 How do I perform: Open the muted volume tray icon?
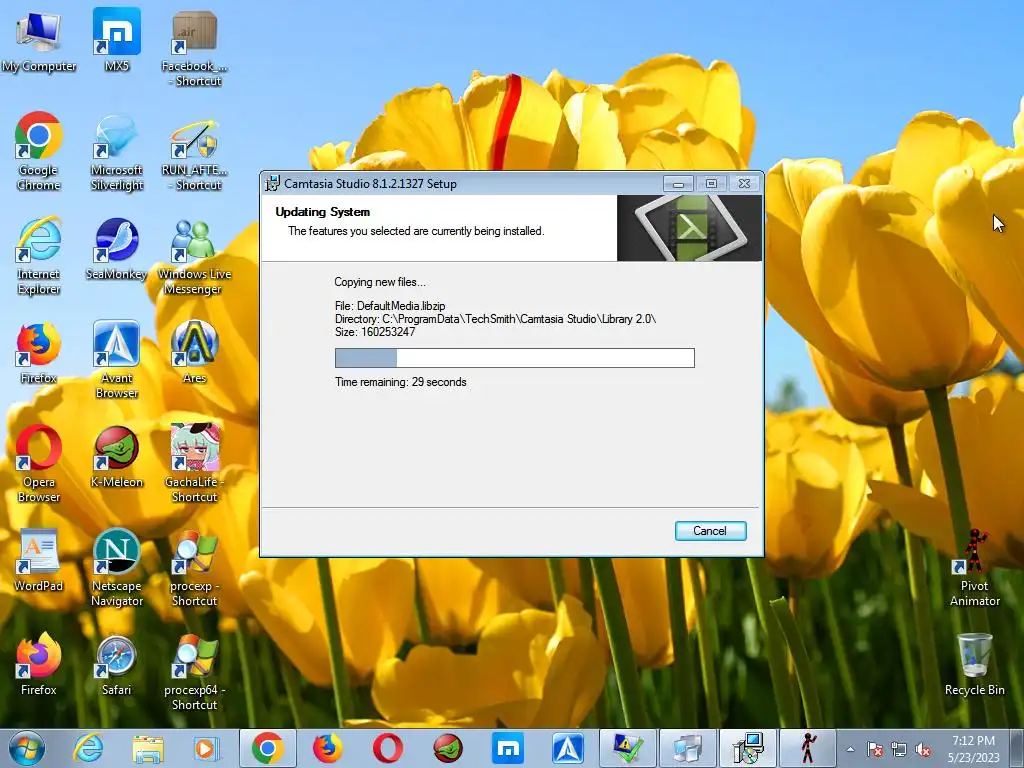[x=923, y=749]
